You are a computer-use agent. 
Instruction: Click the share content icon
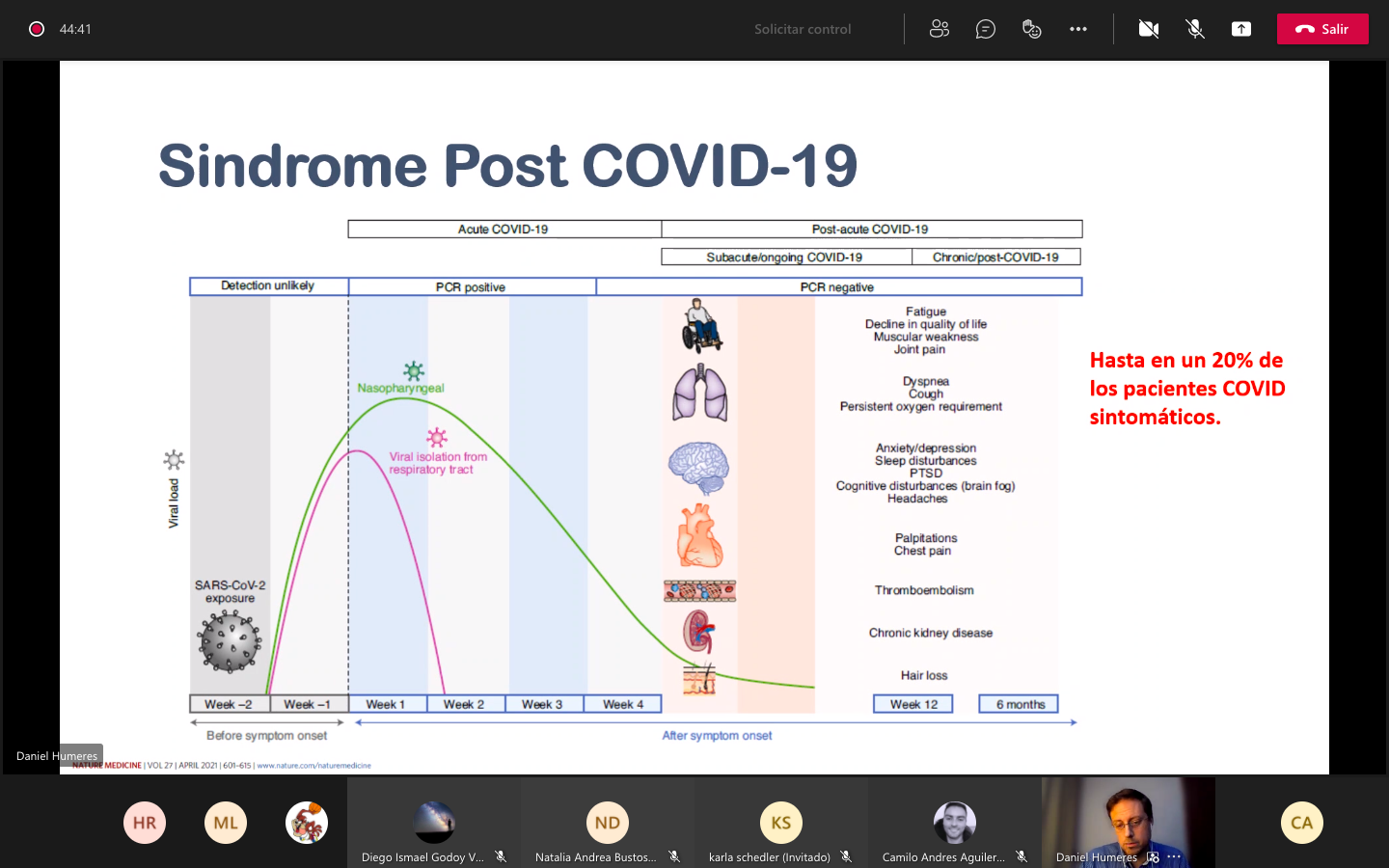1241,29
